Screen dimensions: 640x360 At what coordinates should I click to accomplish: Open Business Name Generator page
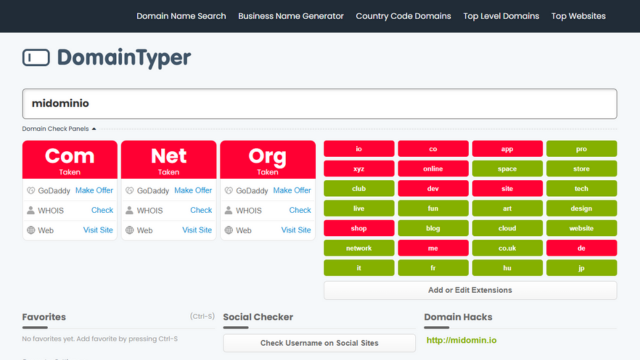[x=291, y=16]
